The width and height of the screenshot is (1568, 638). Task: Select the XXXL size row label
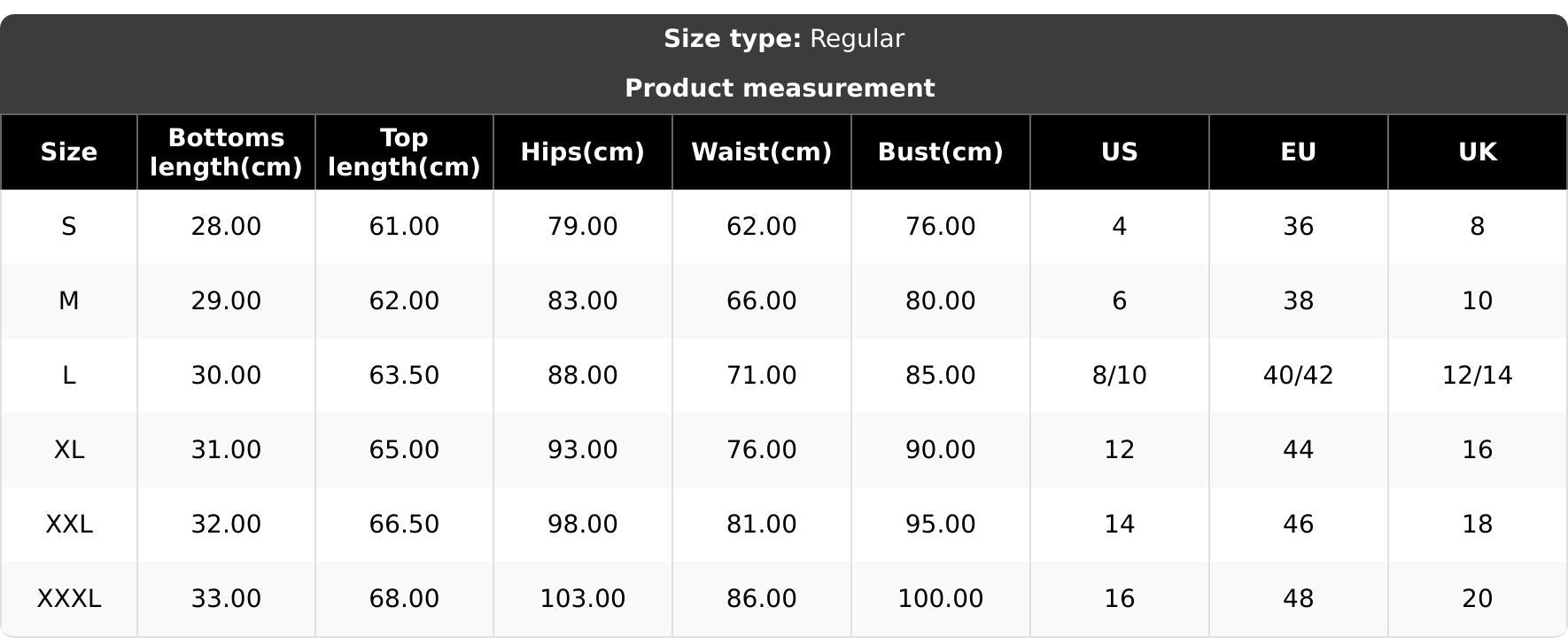pos(69,599)
